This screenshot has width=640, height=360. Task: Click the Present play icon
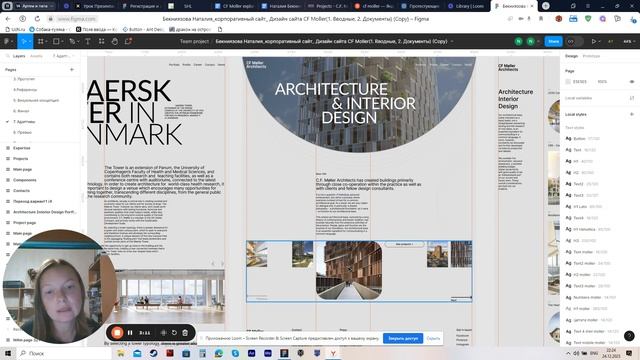click(593, 41)
